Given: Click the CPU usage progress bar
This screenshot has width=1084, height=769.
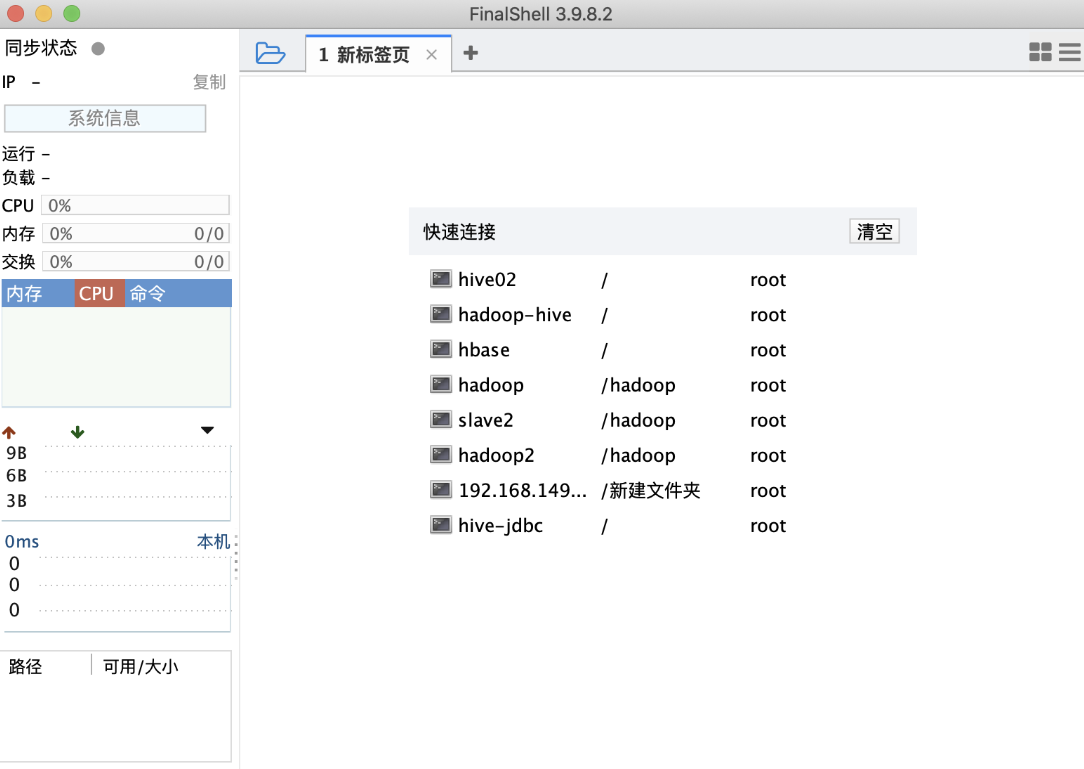Looking at the screenshot, I should click(136, 205).
